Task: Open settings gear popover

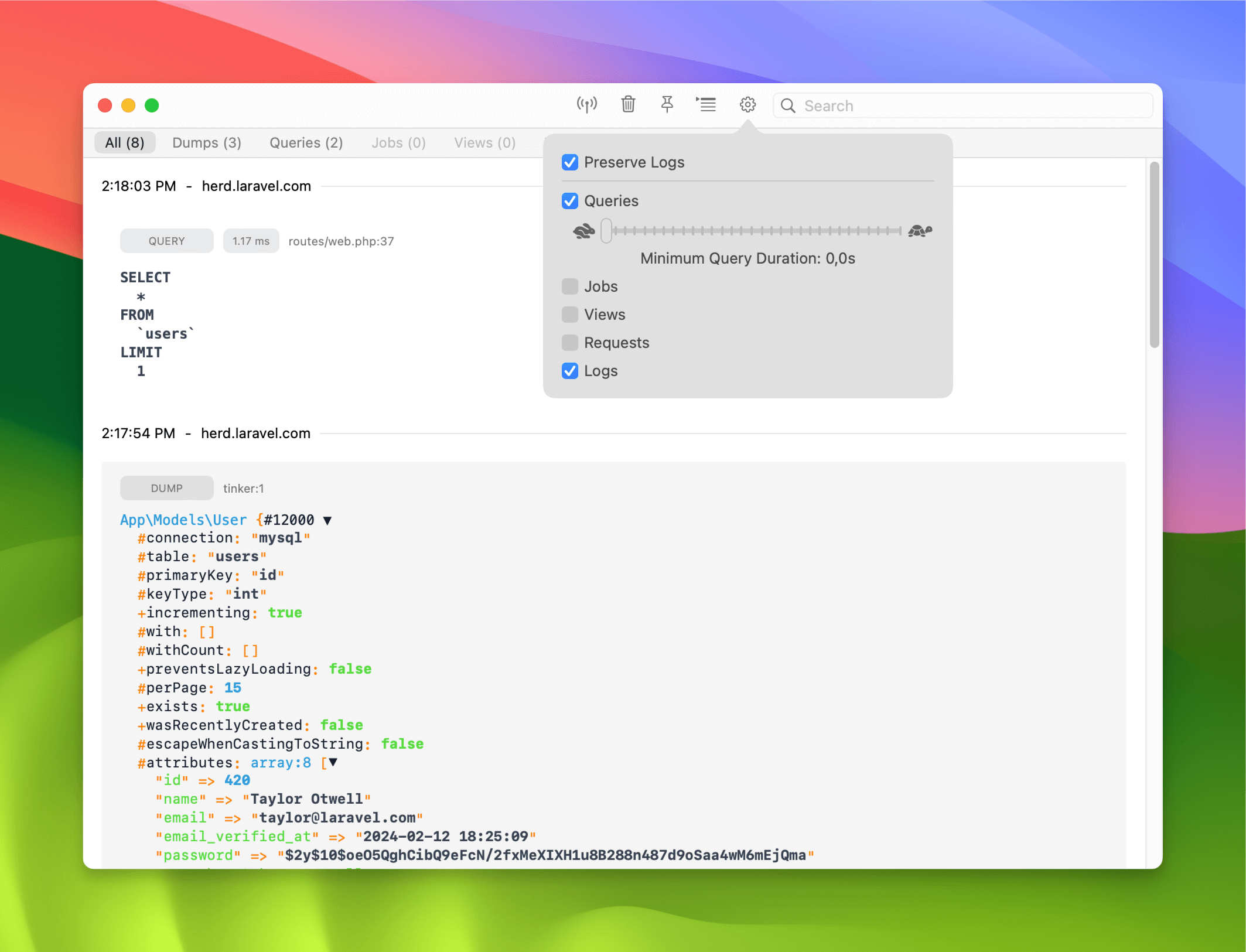Action: pos(747,105)
